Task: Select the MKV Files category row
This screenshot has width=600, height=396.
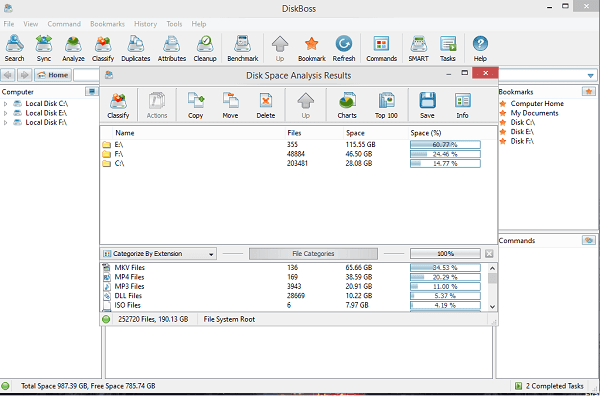Action: point(295,267)
